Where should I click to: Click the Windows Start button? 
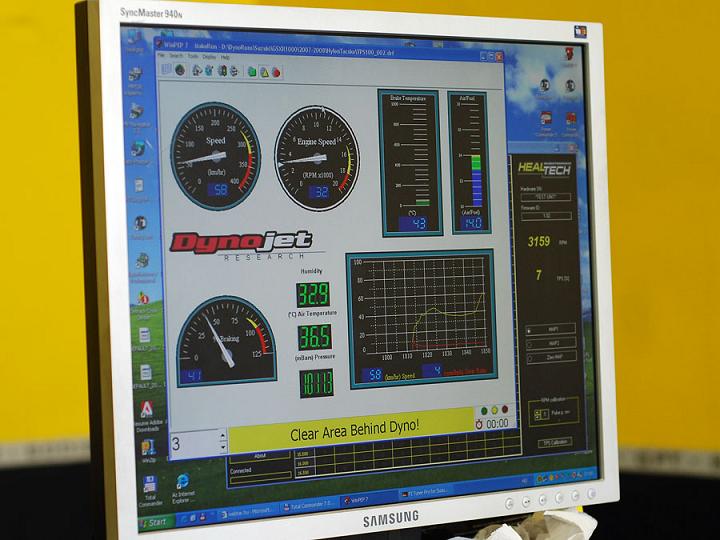[156, 523]
